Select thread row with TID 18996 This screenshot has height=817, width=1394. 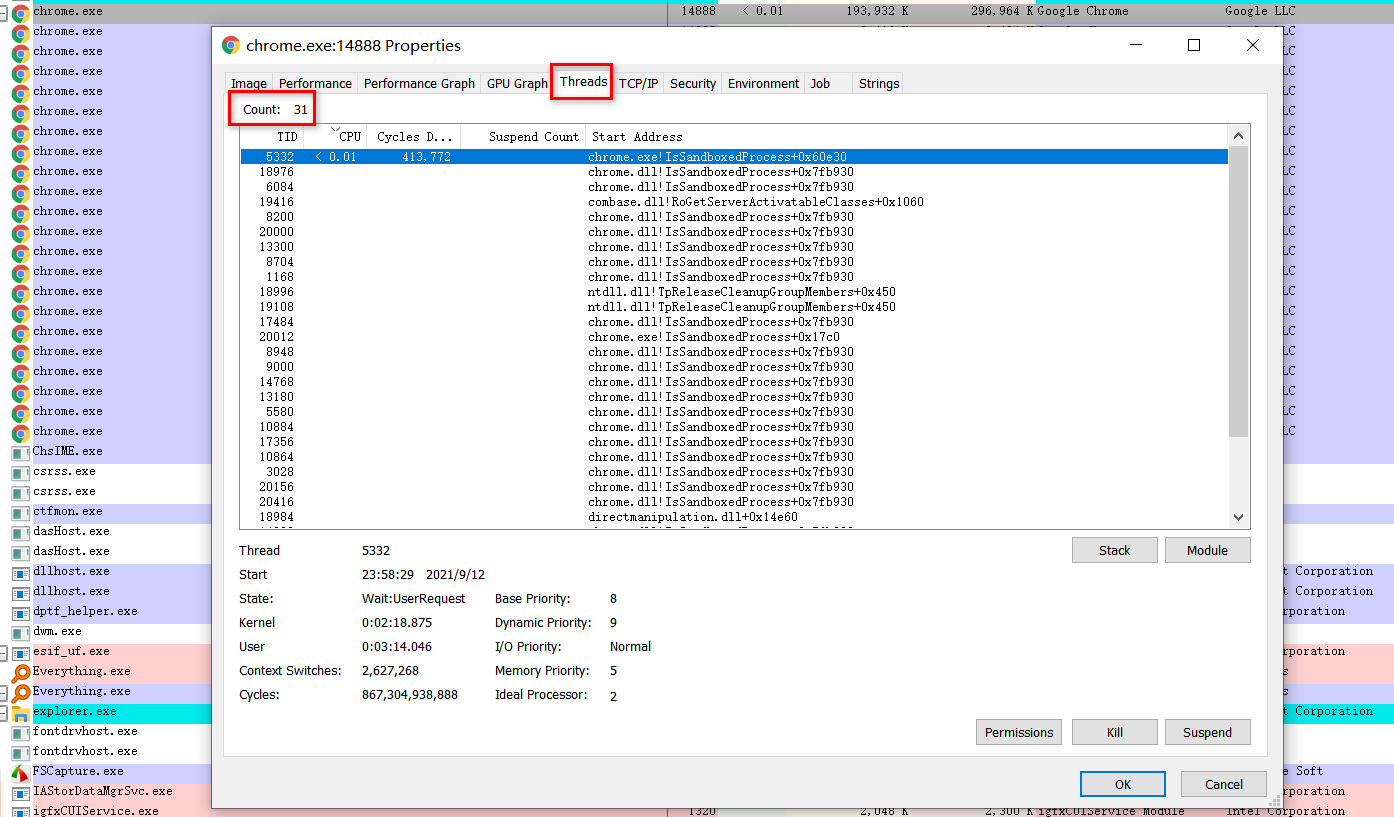[734, 292]
